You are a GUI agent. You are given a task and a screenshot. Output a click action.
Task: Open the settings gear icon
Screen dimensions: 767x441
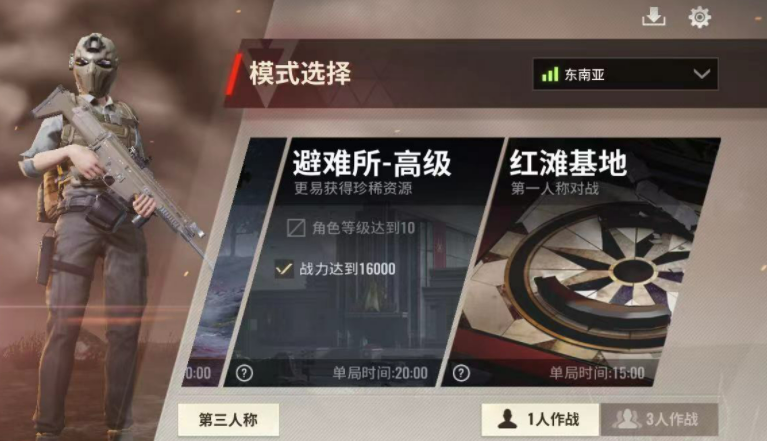(x=699, y=17)
